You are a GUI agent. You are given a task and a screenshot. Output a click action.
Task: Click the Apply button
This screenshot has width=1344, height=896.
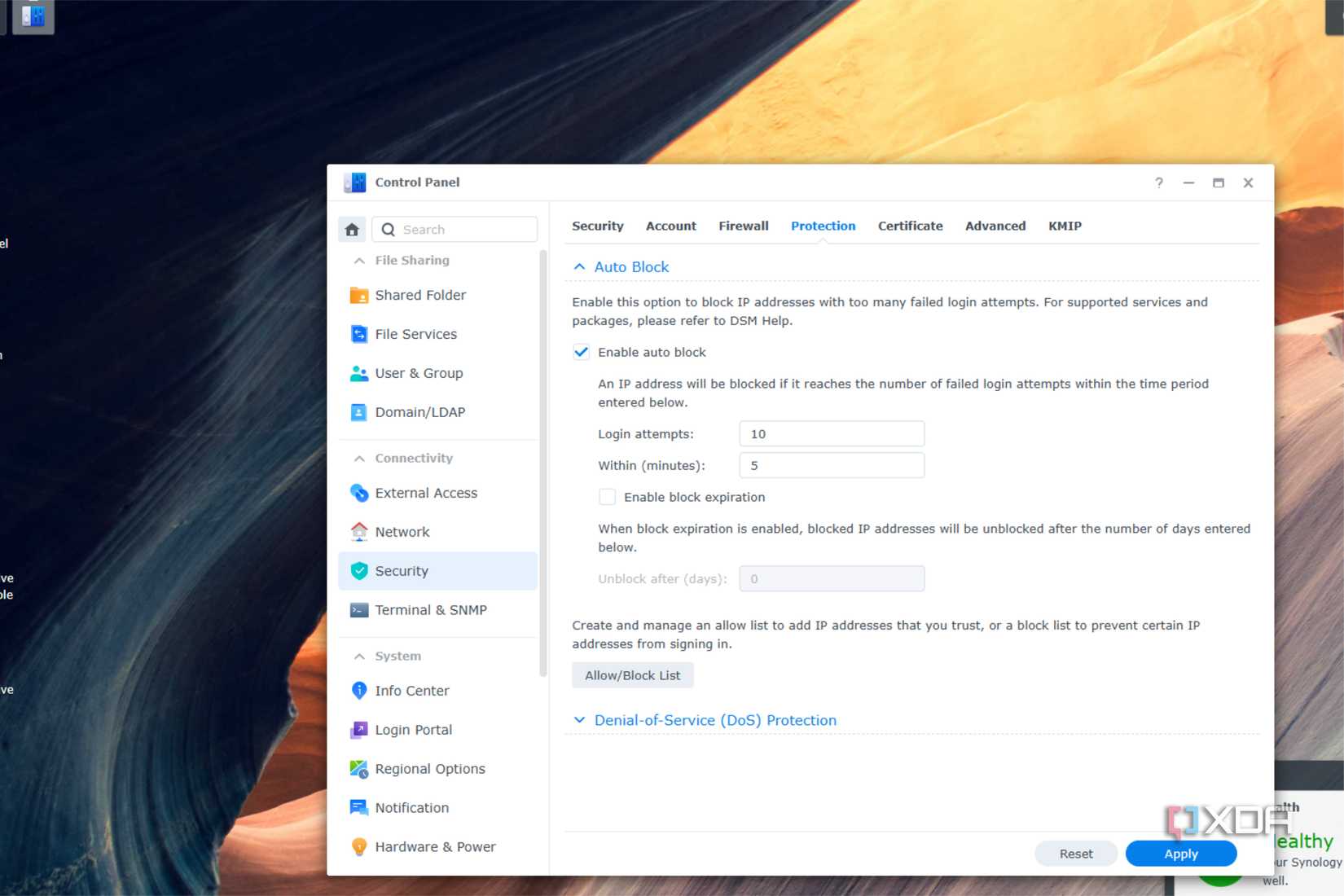(1180, 854)
